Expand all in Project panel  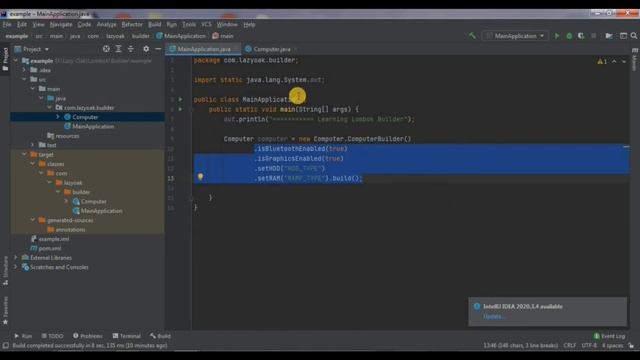(118, 49)
